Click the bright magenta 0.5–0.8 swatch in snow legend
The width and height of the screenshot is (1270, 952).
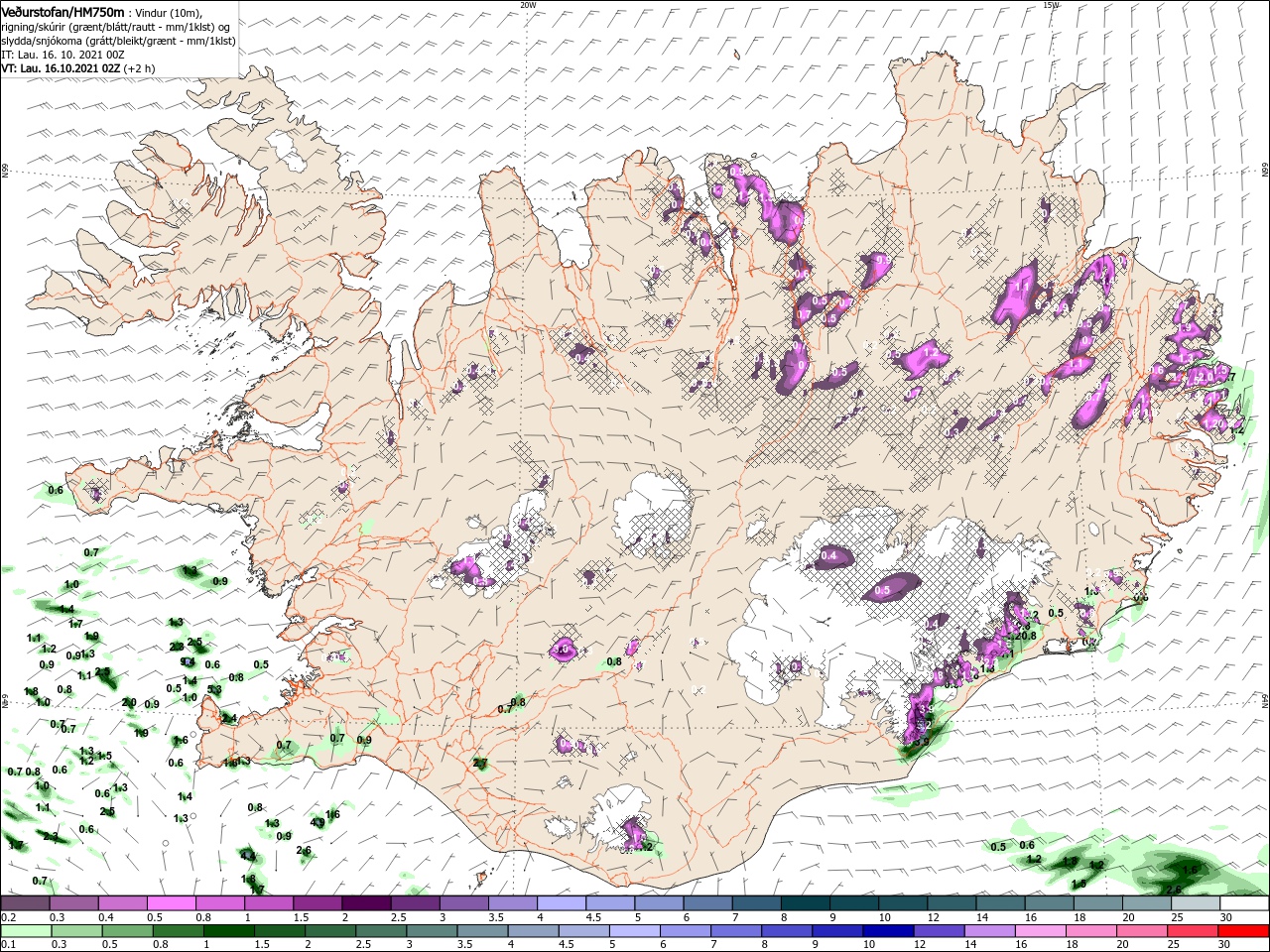click(171, 903)
